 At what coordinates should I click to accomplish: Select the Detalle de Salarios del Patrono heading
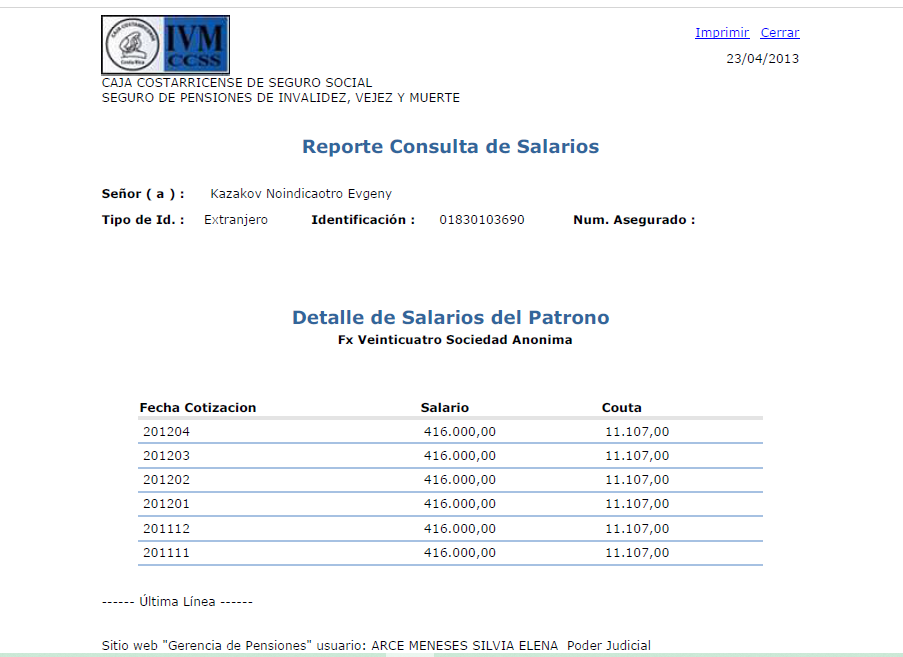(450, 318)
